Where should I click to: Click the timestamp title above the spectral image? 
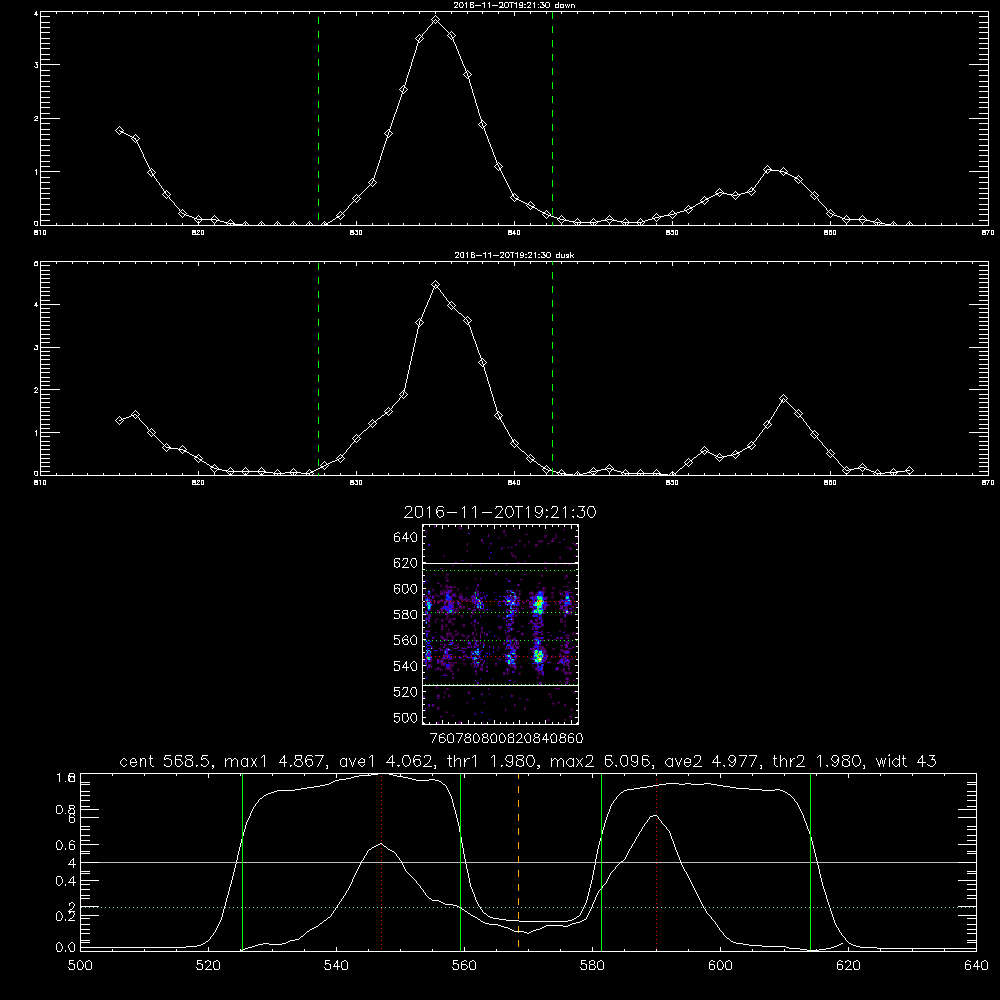500,512
